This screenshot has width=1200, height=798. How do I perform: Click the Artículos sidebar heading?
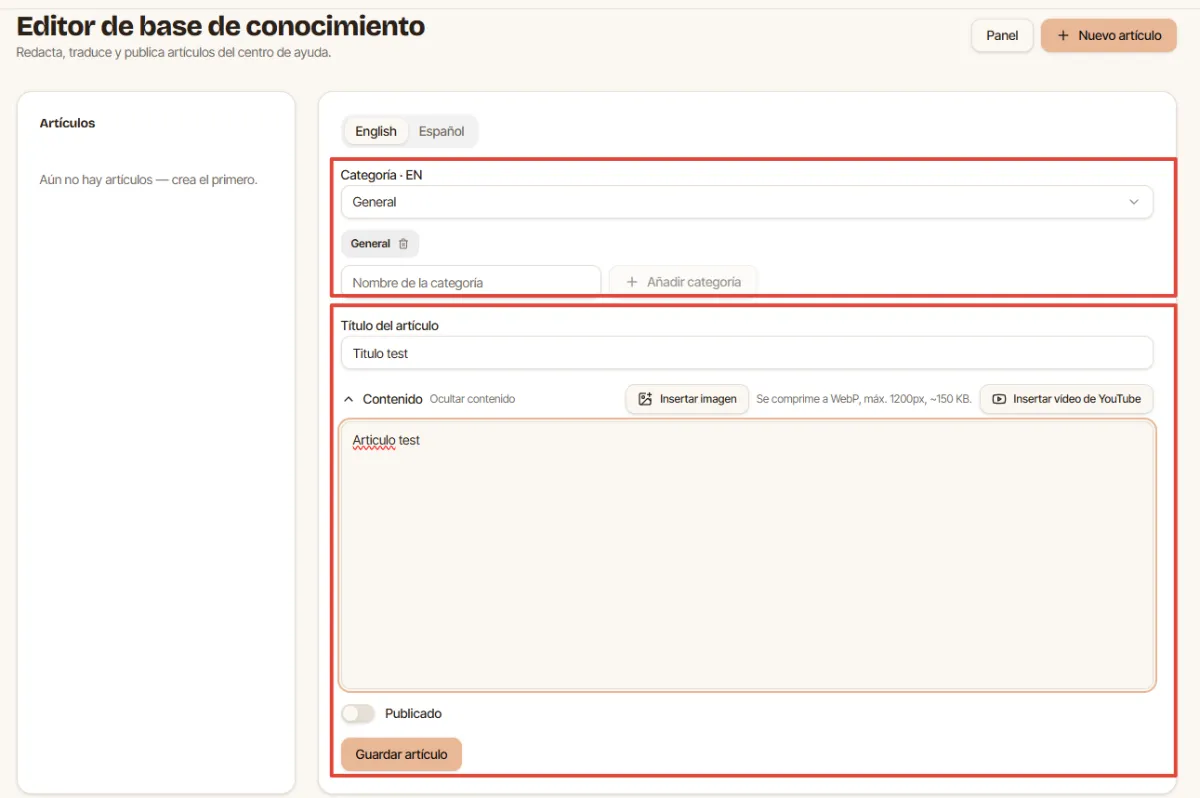[x=67, y=123]
